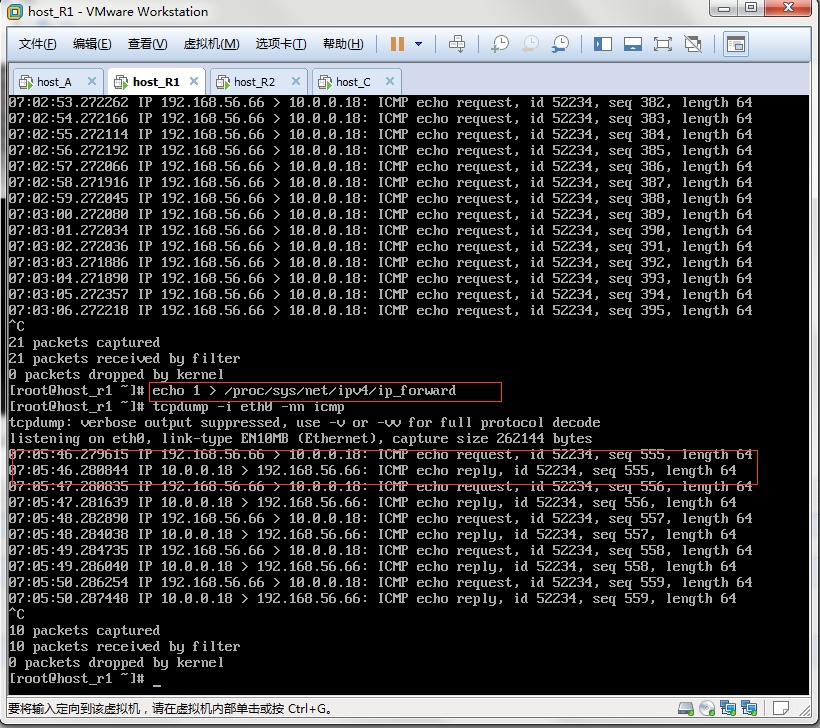Open the snapshot manager icon
The width and height of the screenshot is (820, 728).
tap(561, 44)
